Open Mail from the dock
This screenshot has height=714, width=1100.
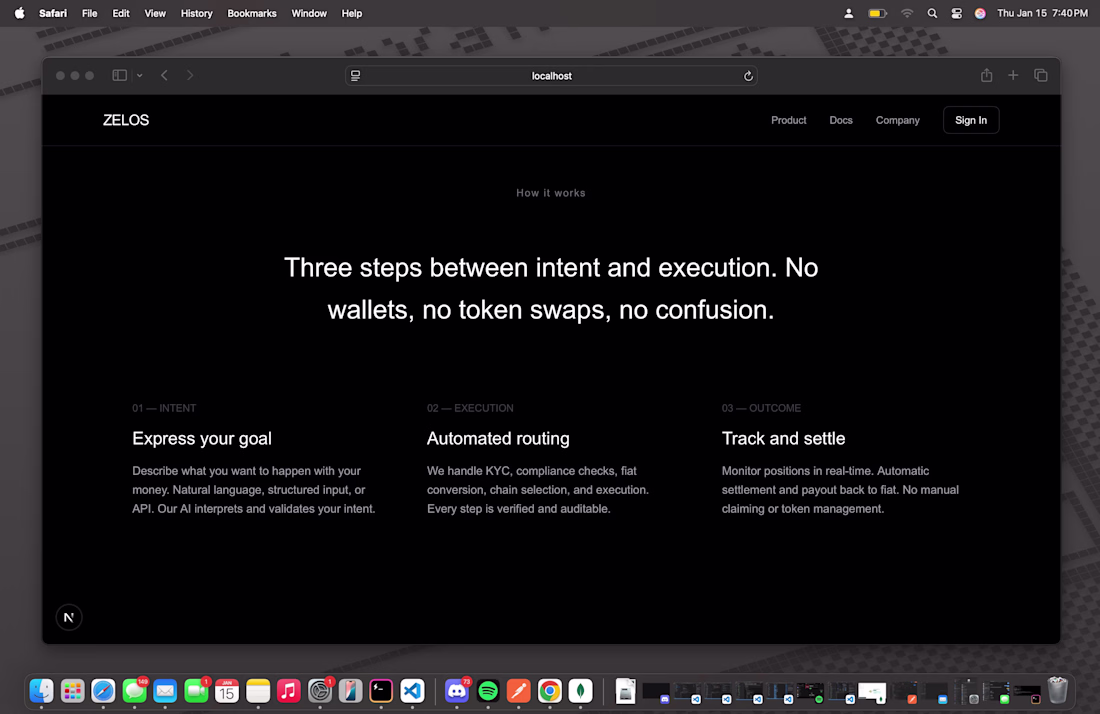165,691
